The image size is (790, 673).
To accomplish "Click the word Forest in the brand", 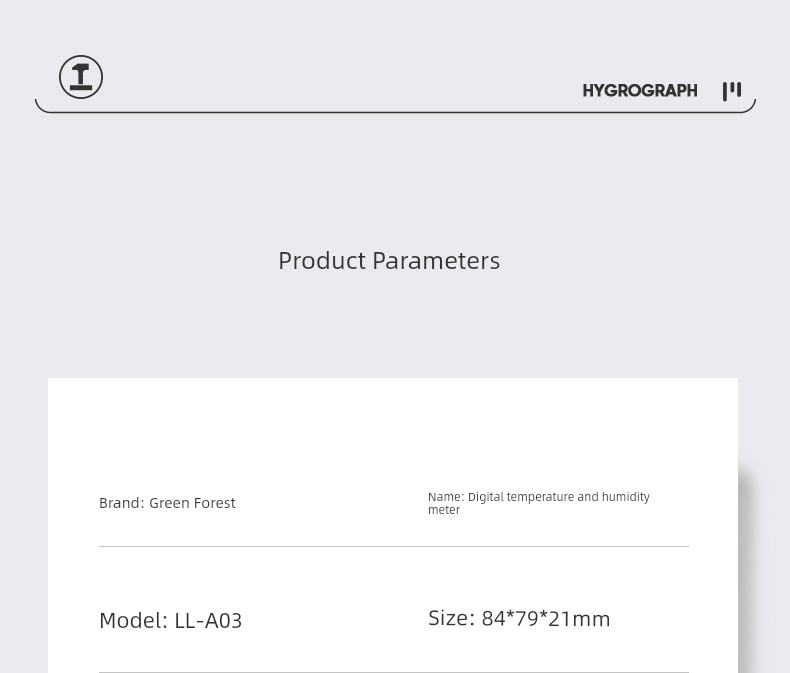I will point(214,503).
